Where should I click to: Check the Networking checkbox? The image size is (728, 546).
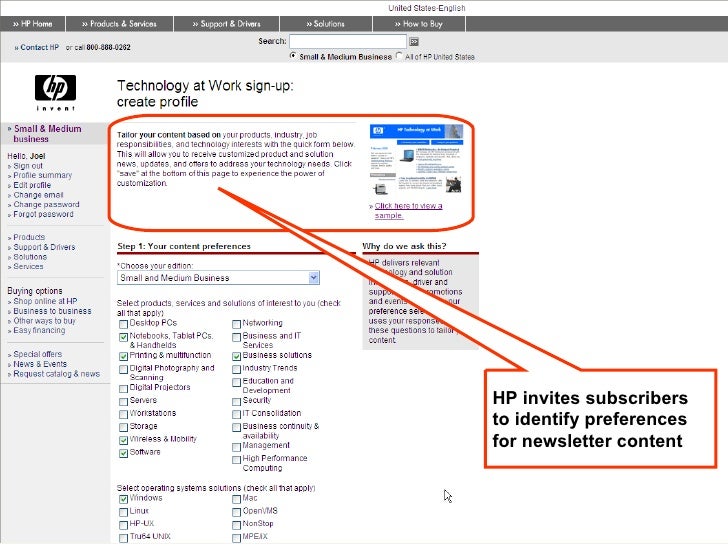pos(236,324)
